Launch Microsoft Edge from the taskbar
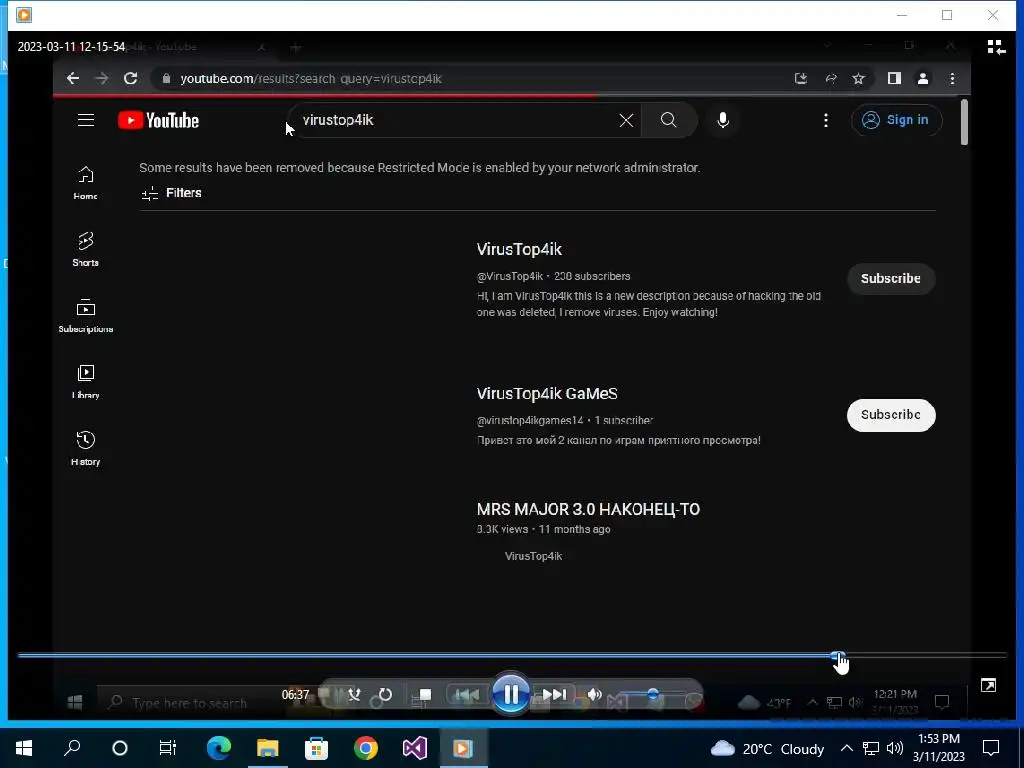This screenshot has height=768, width=1024. pos(218,748)
